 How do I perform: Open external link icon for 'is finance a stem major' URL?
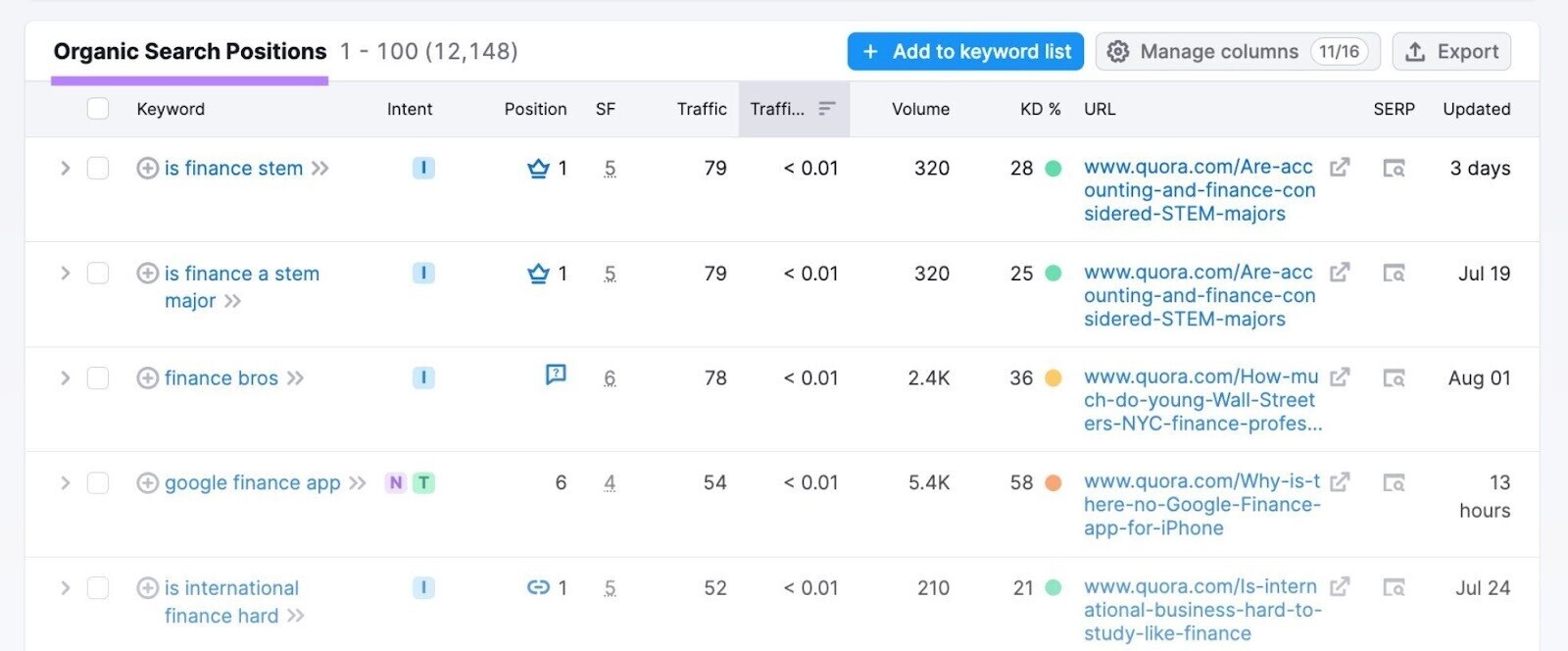(1340, 273)
